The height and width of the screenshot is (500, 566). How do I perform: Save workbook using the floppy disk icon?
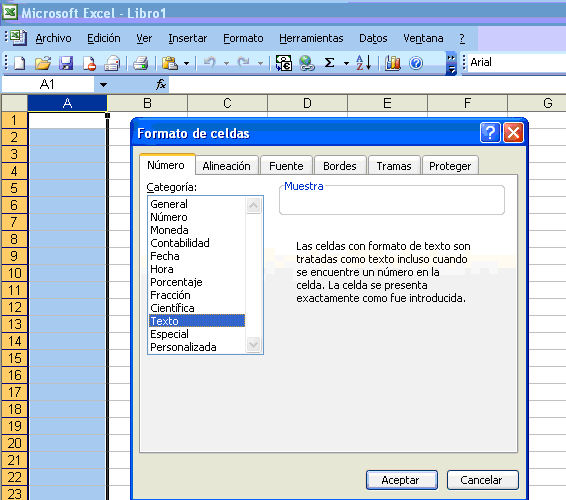[x=66, y=63]
